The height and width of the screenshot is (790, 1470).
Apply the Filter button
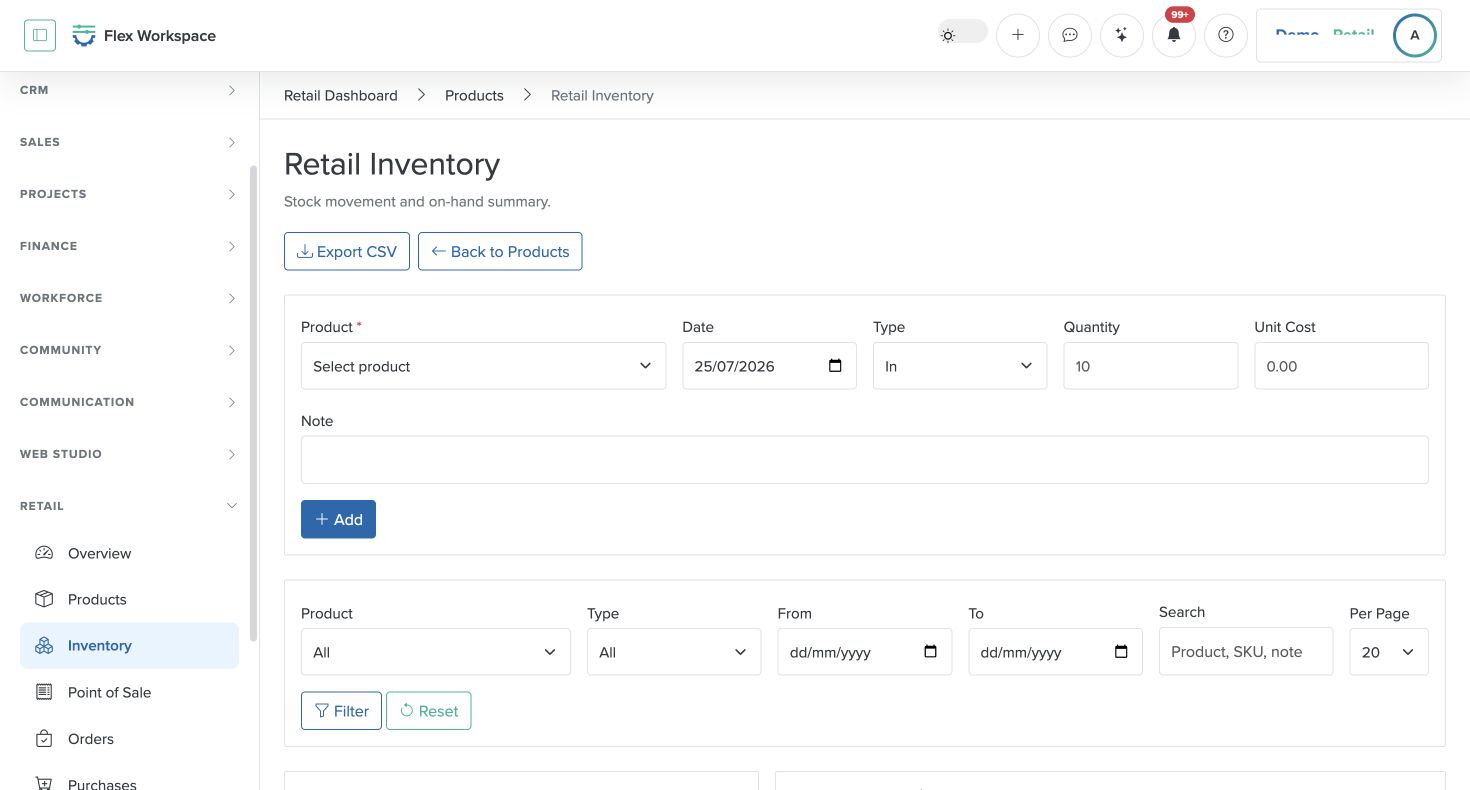pyautogui.click(x=341, y=711)
